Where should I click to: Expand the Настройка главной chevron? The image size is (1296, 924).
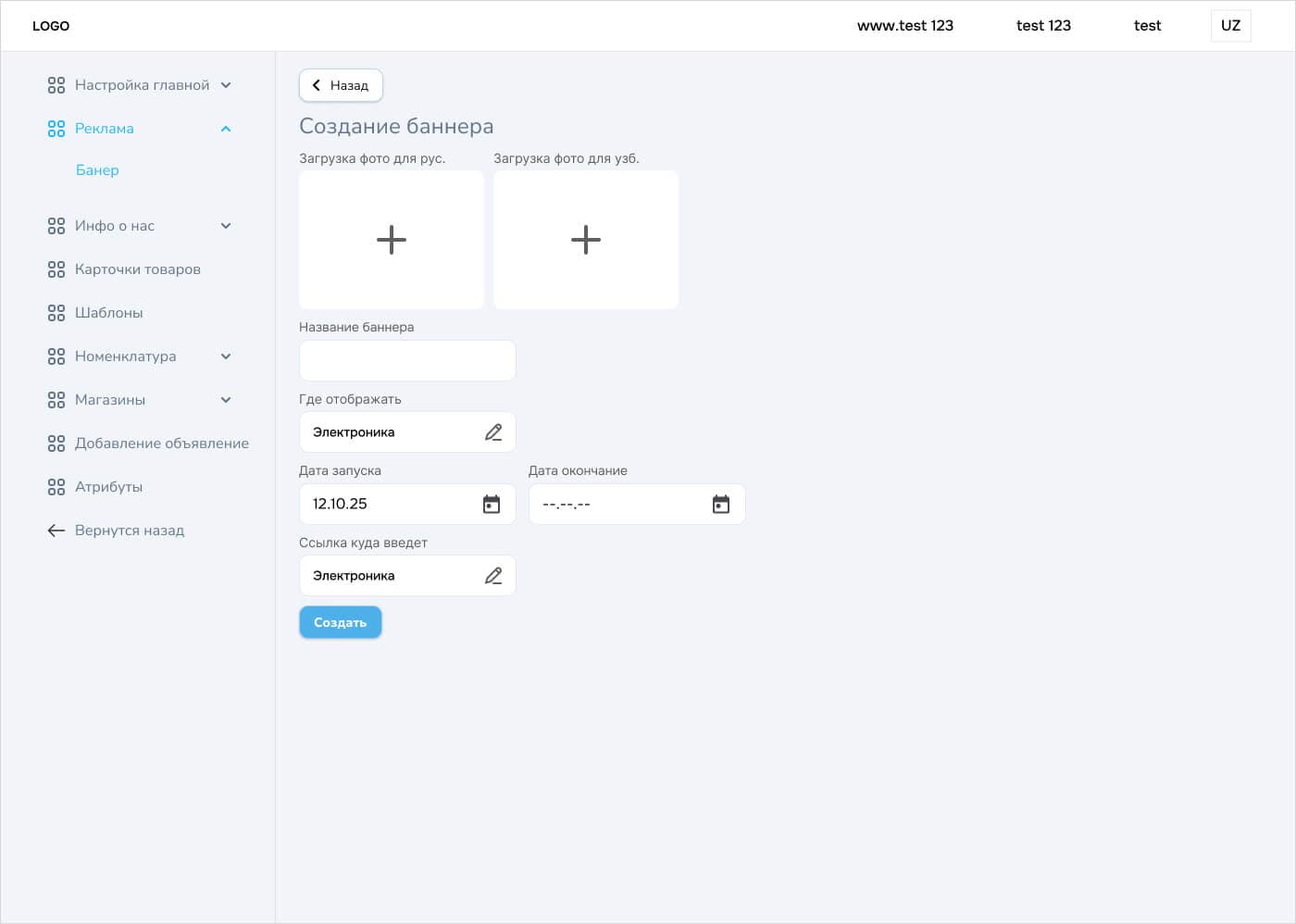pos(226,85)
